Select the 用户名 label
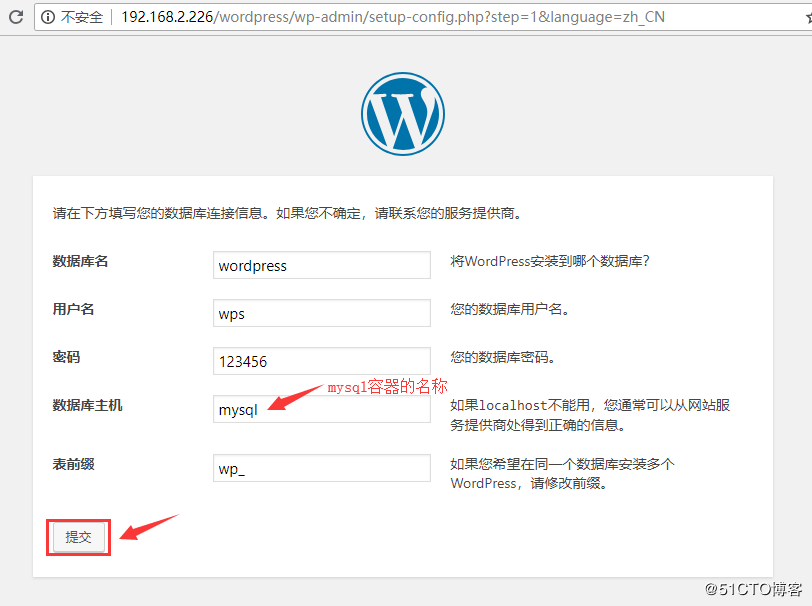The width and height of the screenshot is (812, 606). 73,309
